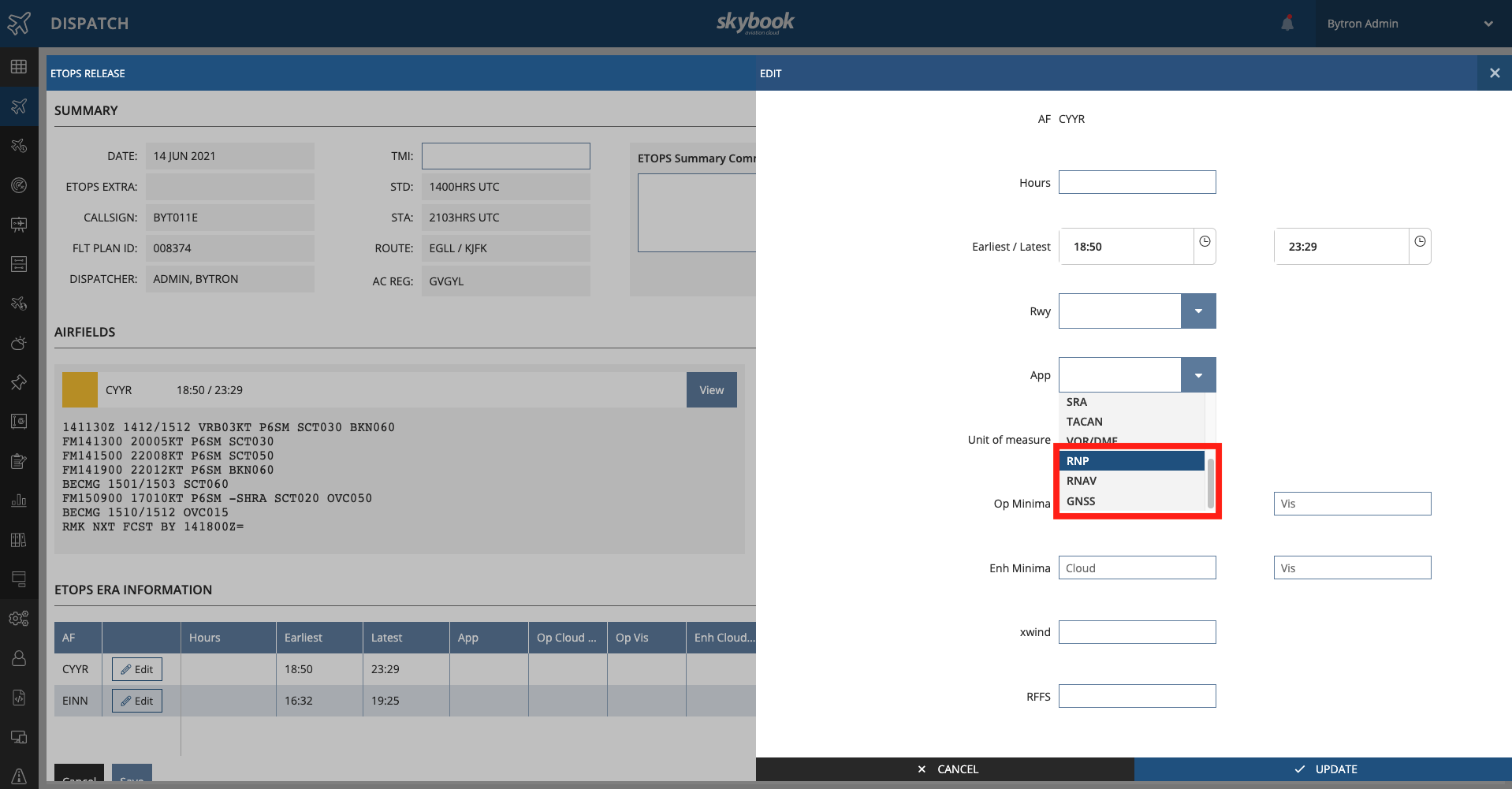Viewport: 1512px width, 789px height.
Task: Choose GNSS approach option
Action: [x=1131, y=501]
